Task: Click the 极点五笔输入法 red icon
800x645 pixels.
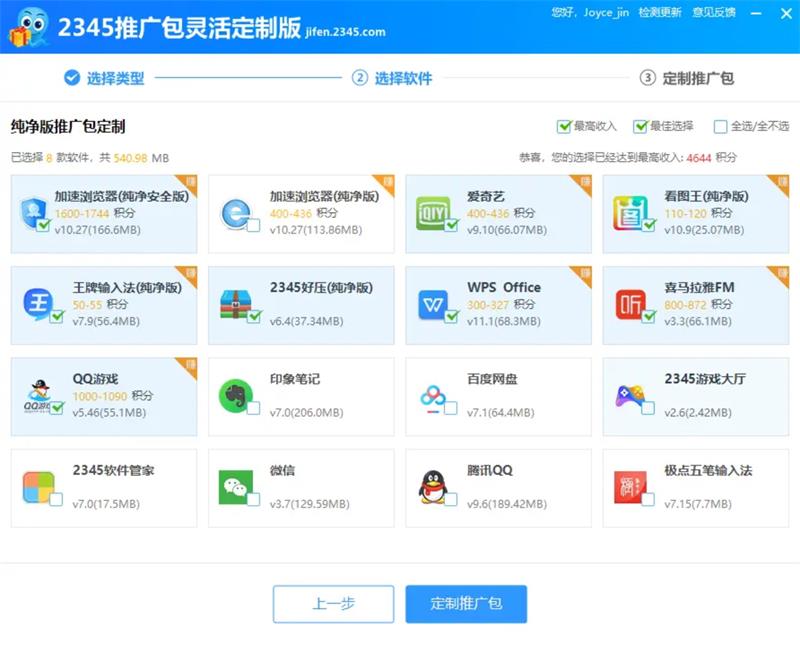Action: tap(630, 487)
